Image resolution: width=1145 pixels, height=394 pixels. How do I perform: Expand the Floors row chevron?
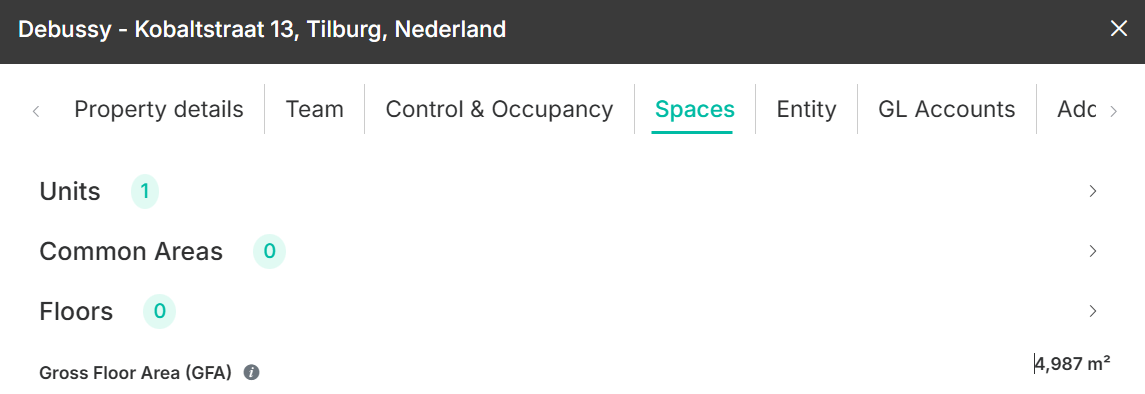[x=1092, y=312]
